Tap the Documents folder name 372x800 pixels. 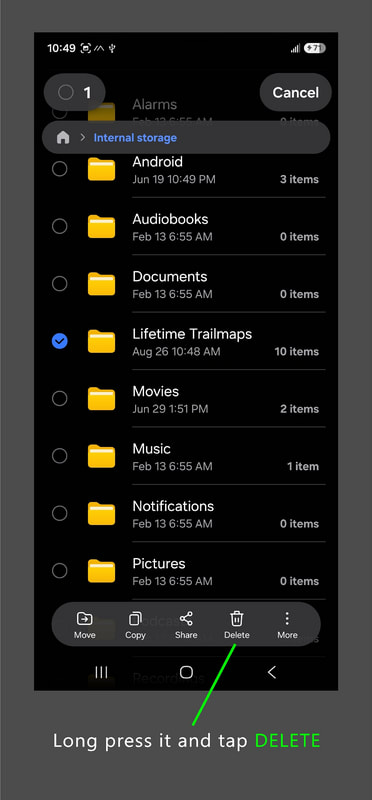coord(169,277)
